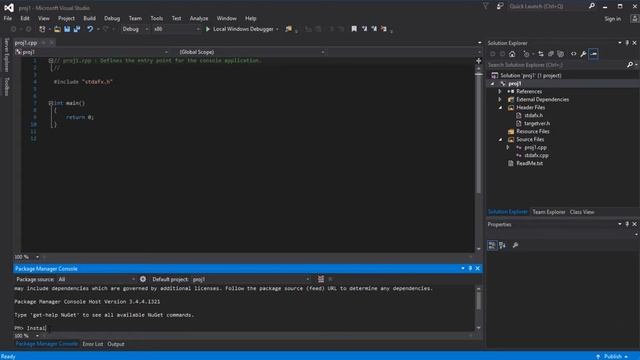640x360 pixels.
Task: Collapse the Header Files folder
Action: coord(500,107)
